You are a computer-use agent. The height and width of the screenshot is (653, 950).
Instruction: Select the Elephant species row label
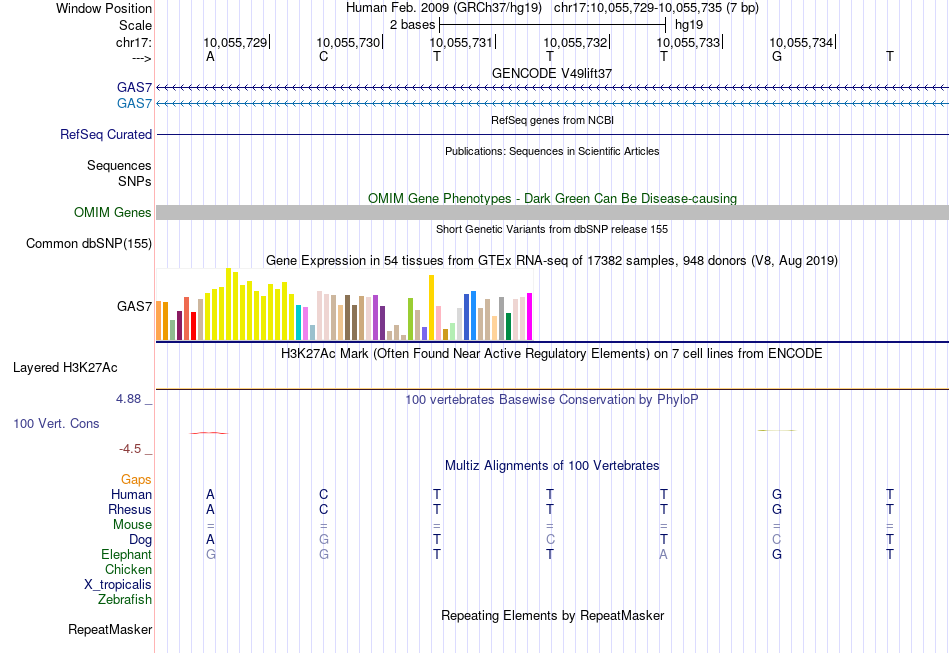[x=126, y=554]
